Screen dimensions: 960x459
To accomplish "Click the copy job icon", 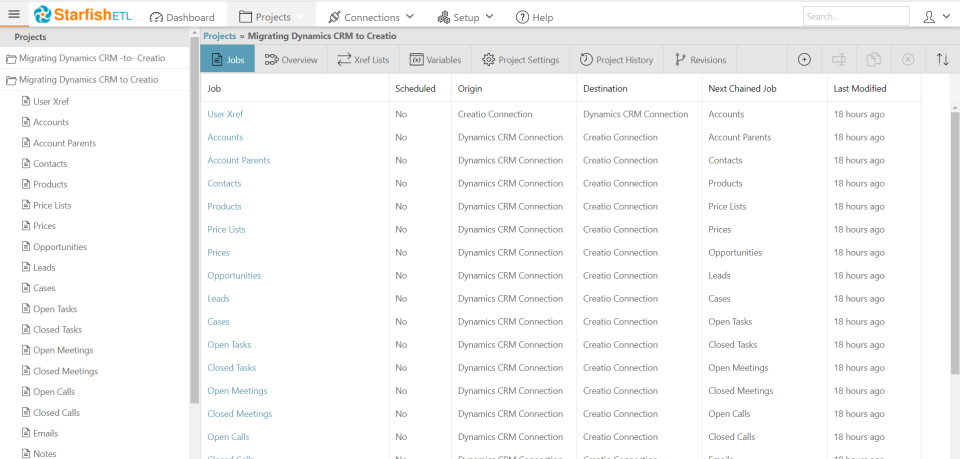I will coord(873,60).
